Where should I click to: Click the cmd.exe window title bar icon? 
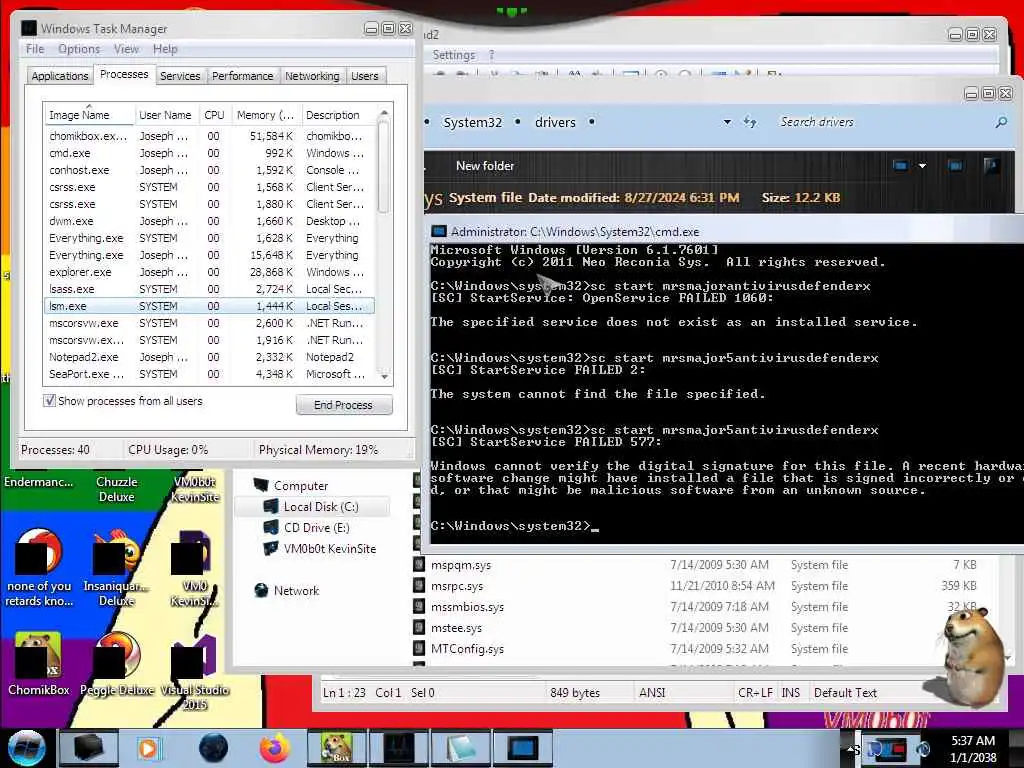(x=439, y=232)
